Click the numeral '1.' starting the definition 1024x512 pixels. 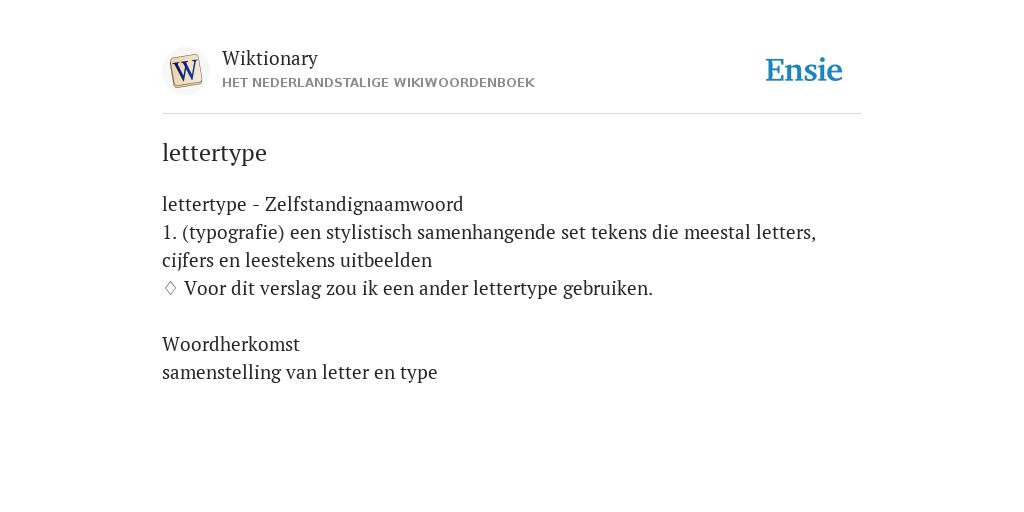pyautogui.click(x=170, y=233)
